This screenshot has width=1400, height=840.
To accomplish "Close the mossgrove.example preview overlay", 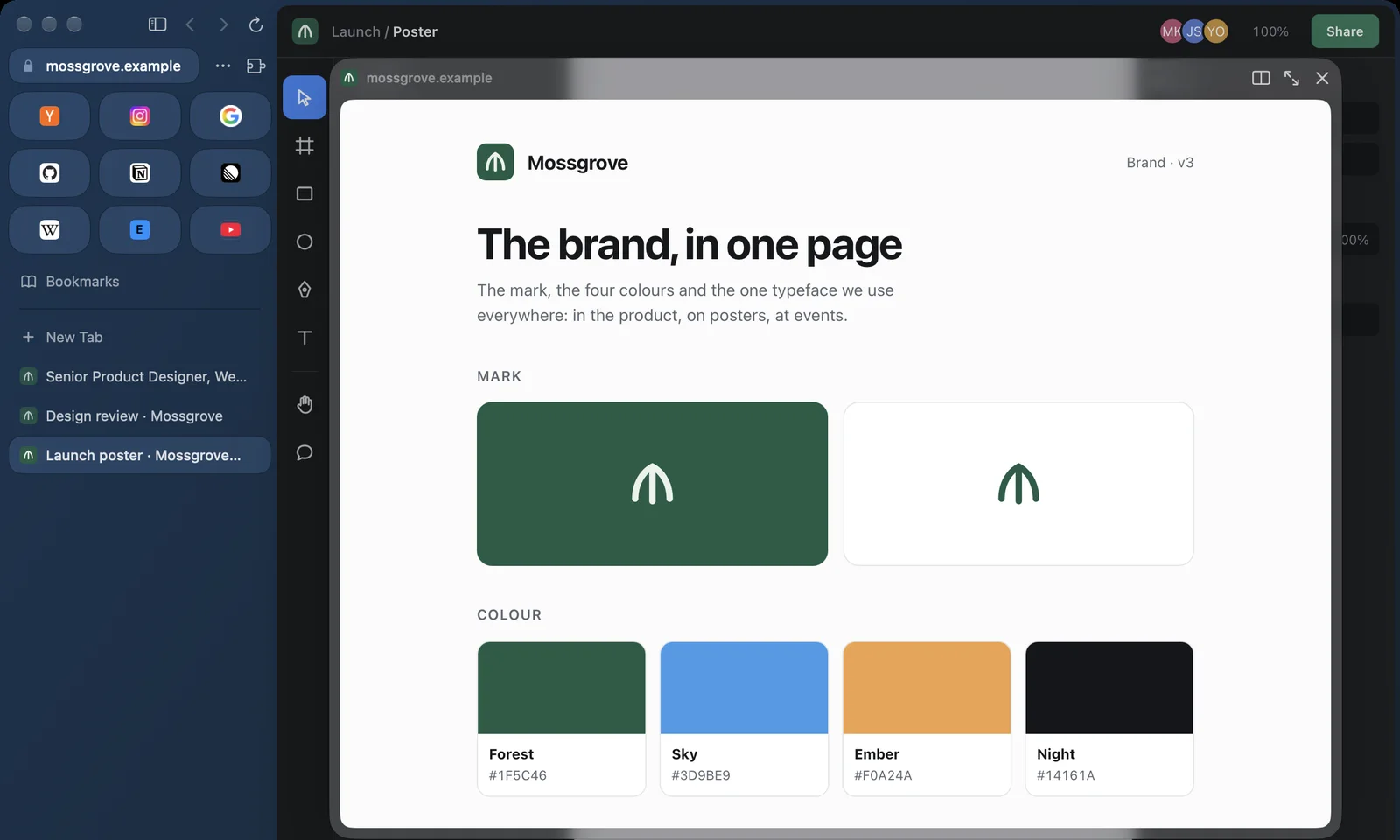I will (x=1322, y=78).
